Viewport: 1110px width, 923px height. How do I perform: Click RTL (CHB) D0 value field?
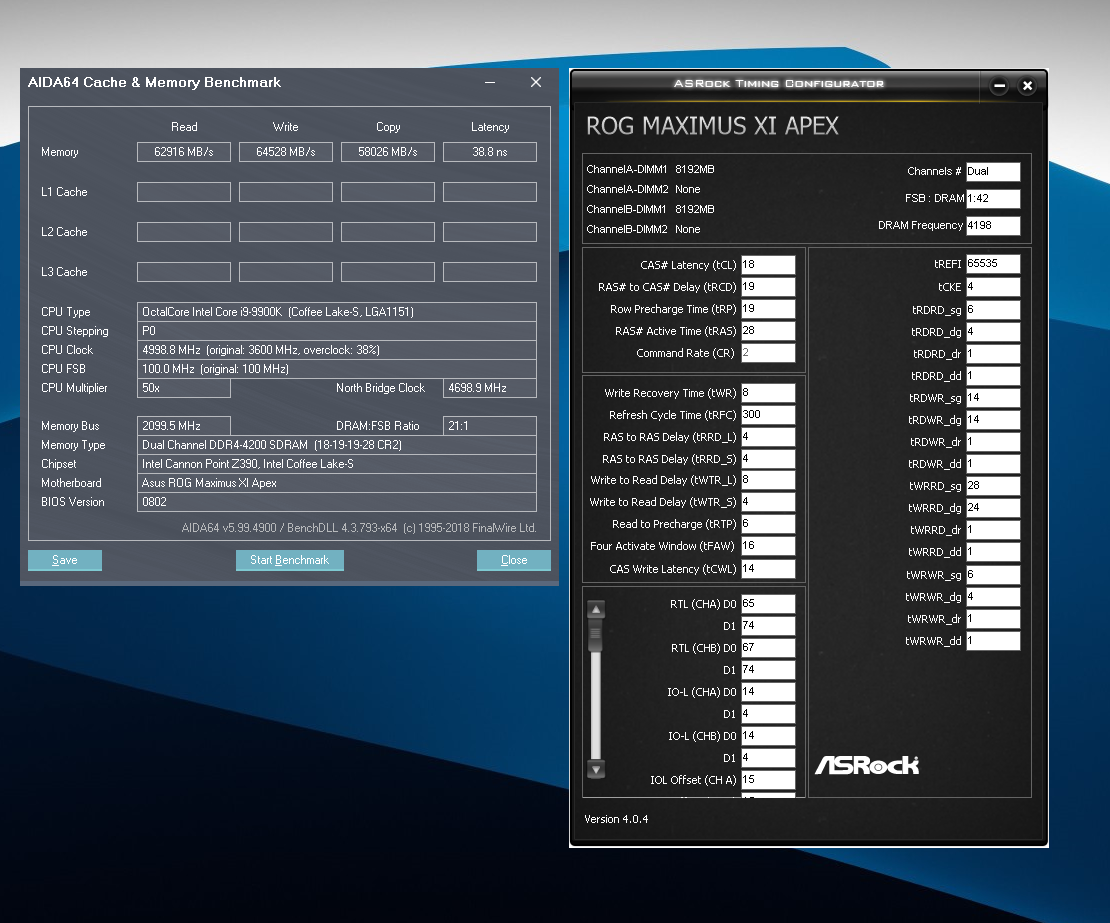point(768,648)
